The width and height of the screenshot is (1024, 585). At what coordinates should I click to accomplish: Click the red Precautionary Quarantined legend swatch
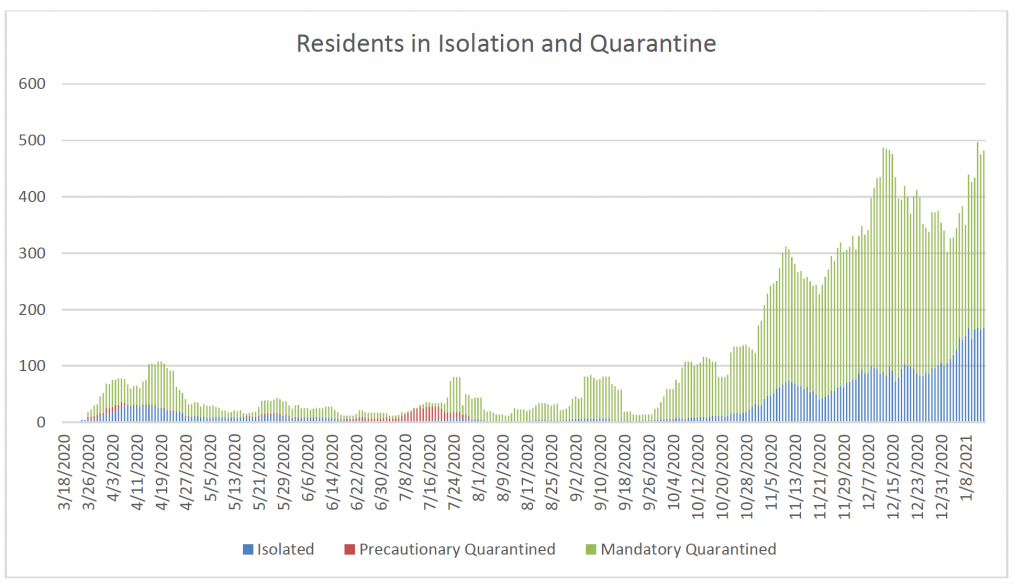point(348,549)
